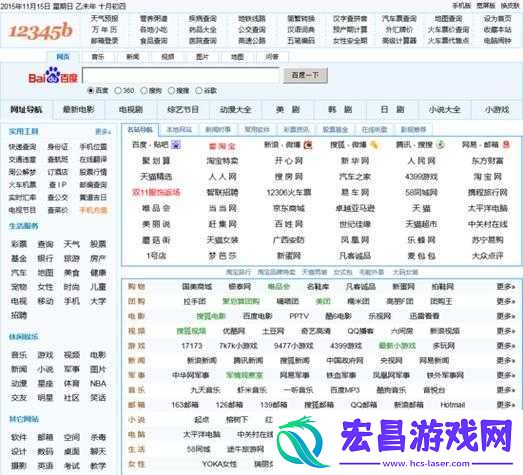
Task: Select the 谷歌 search engine radio button
Action: coord(198,90)
